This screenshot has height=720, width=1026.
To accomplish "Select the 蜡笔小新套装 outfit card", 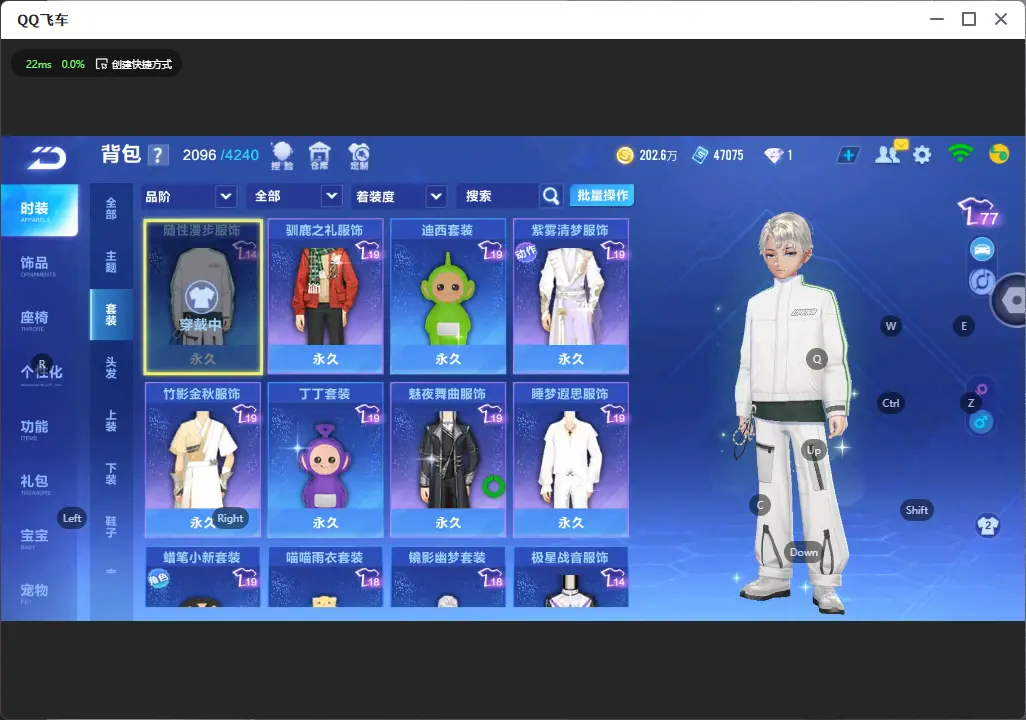I will coord(203,577).
